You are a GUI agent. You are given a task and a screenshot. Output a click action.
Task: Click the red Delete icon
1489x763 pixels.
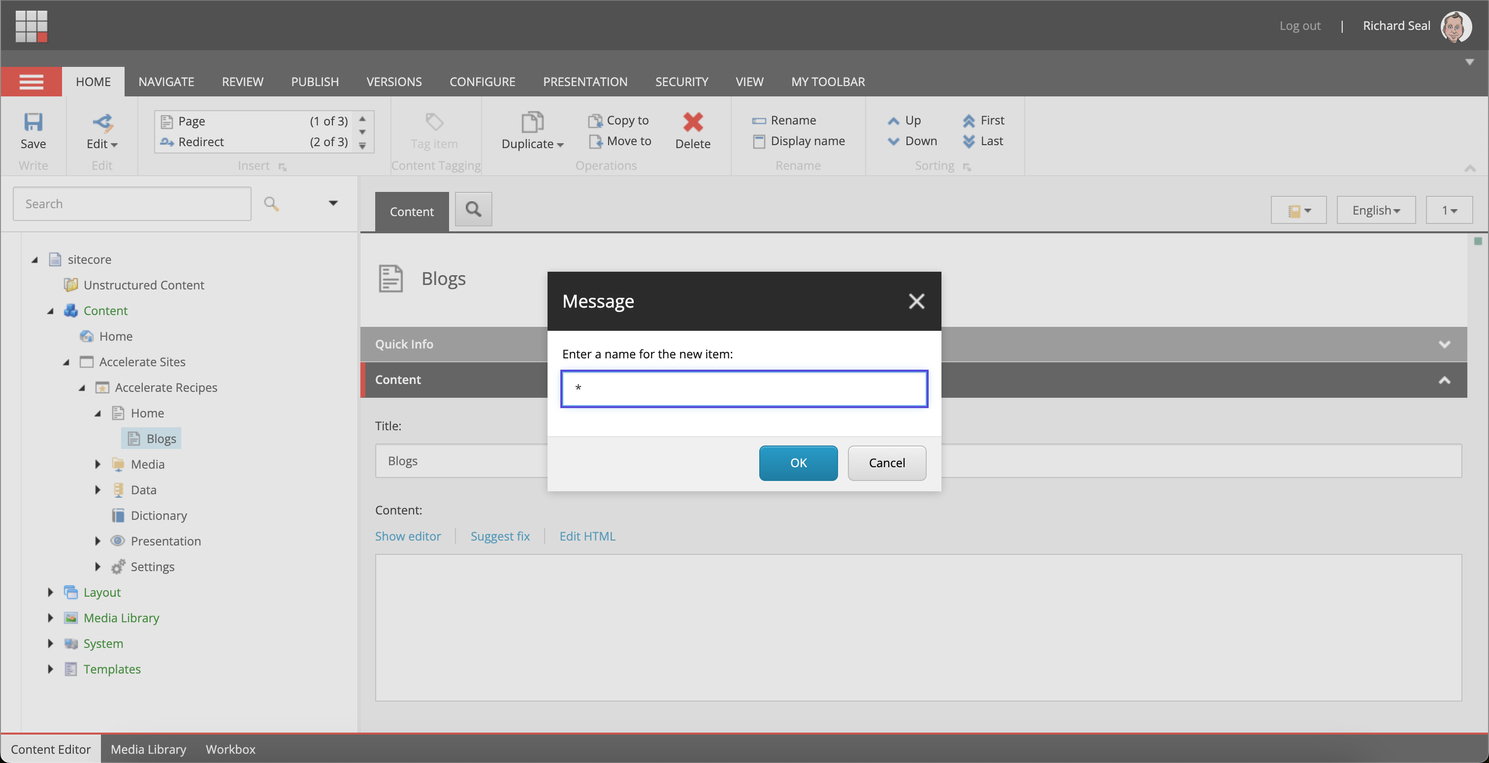click(x=692, y=123)
